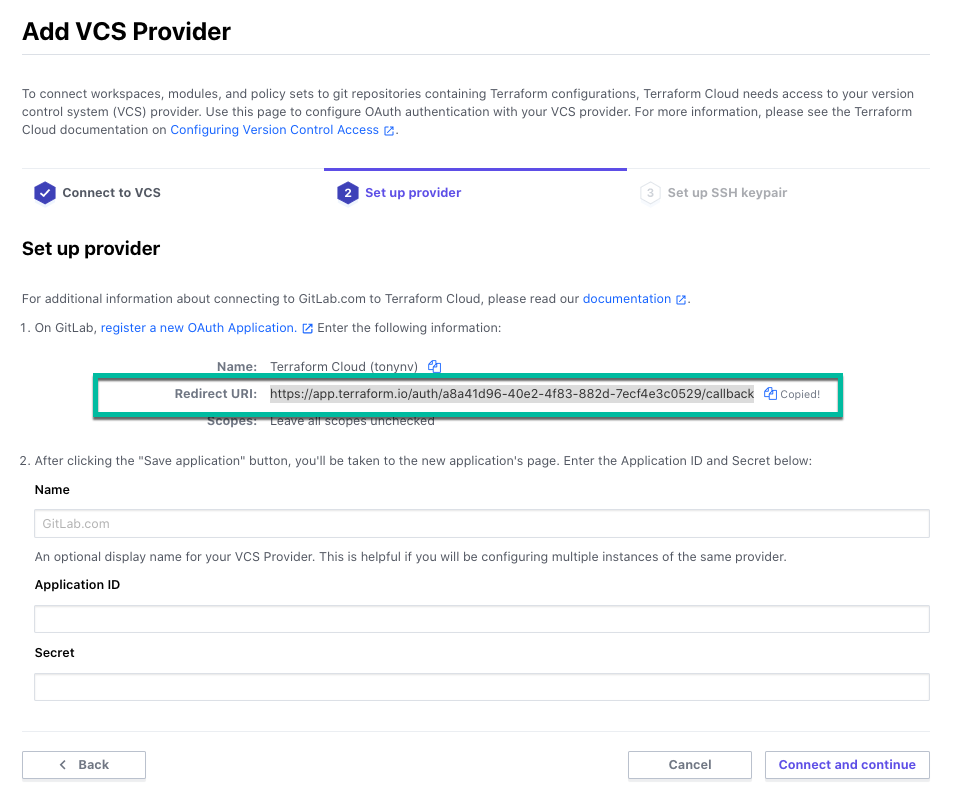The width and height of the screenshot is (960, 811).
Task: Click external link icon after Configuring Version Control Access
Action: tap(389, 130)
